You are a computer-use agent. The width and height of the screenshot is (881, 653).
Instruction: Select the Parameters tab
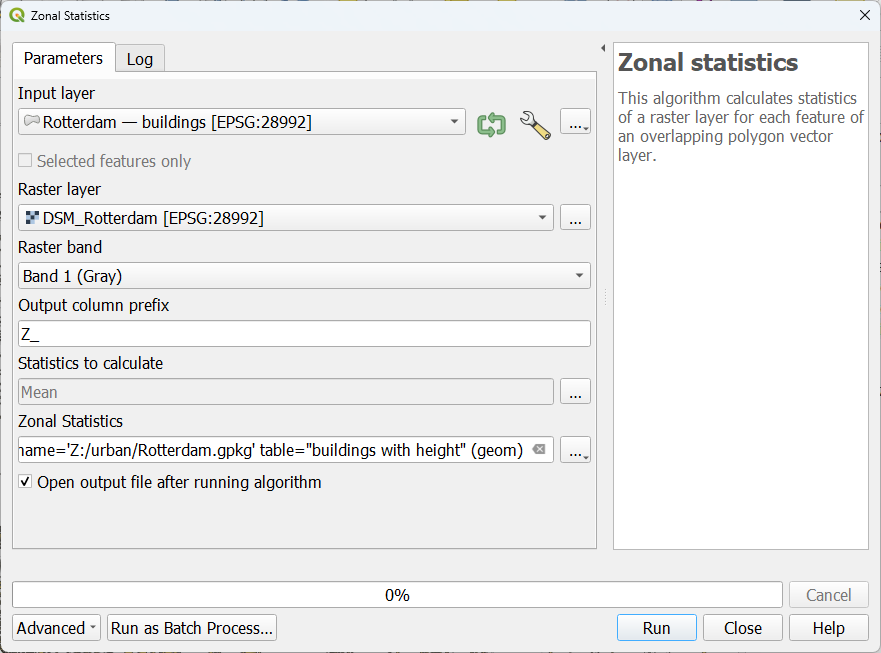[x=63, y=58]
